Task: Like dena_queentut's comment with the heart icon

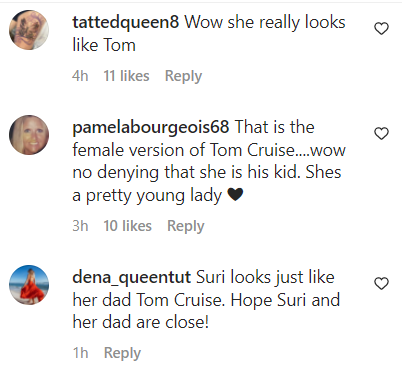Action: [381, 284]
